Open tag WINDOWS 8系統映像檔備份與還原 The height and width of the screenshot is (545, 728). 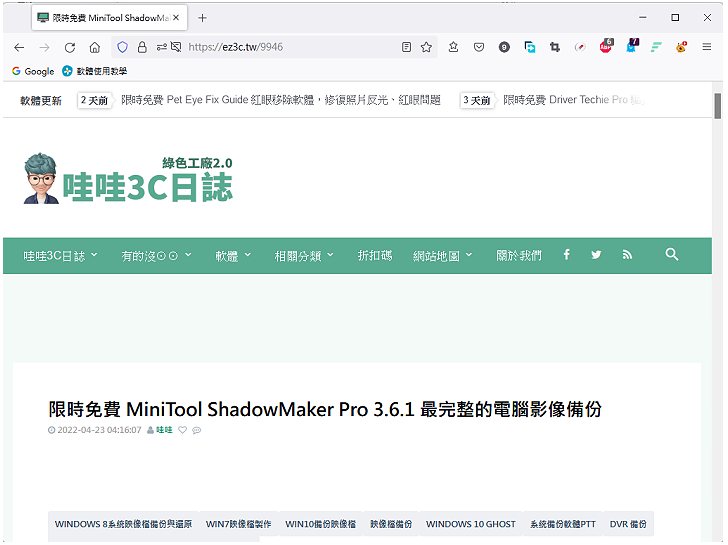coord(123,524)
